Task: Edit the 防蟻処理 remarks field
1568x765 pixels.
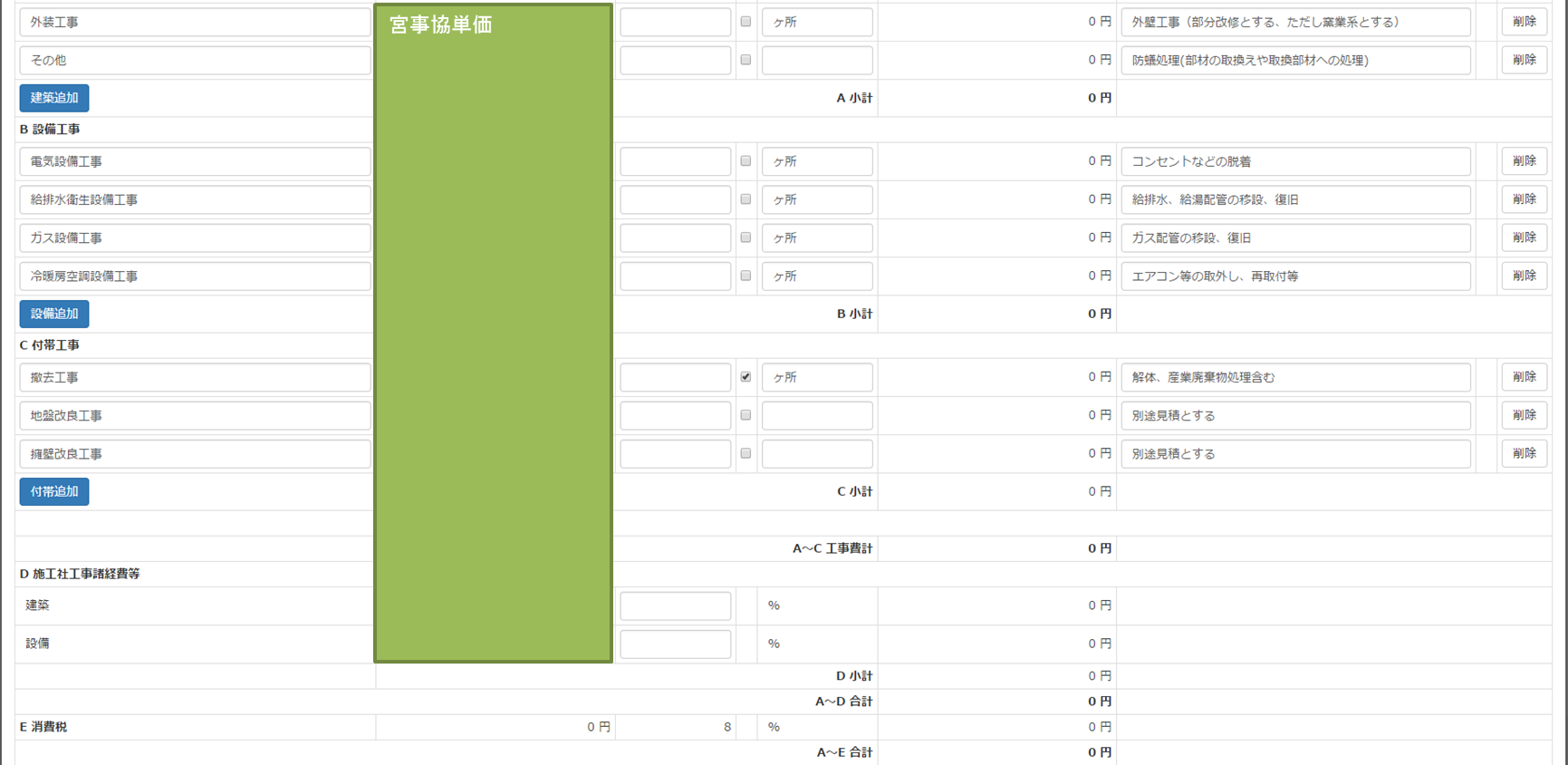Action: (x=1295, y=60)
